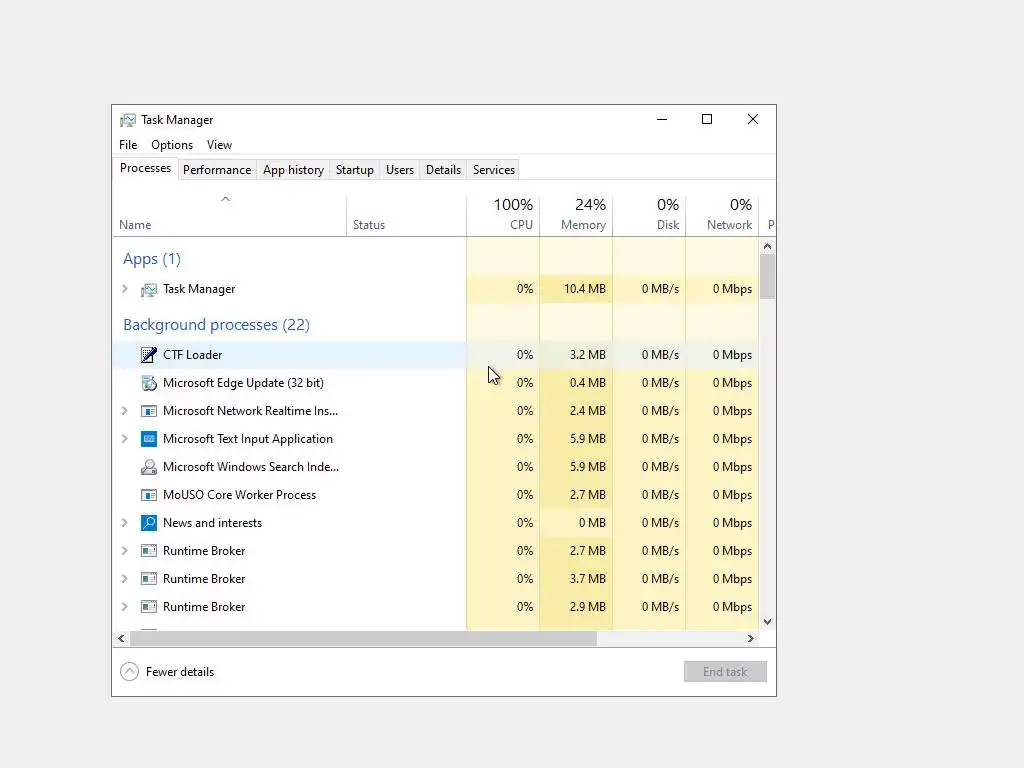This screenshot has width=1024, height=768.
Task: Open the File menu
Action: pos(128,145)
